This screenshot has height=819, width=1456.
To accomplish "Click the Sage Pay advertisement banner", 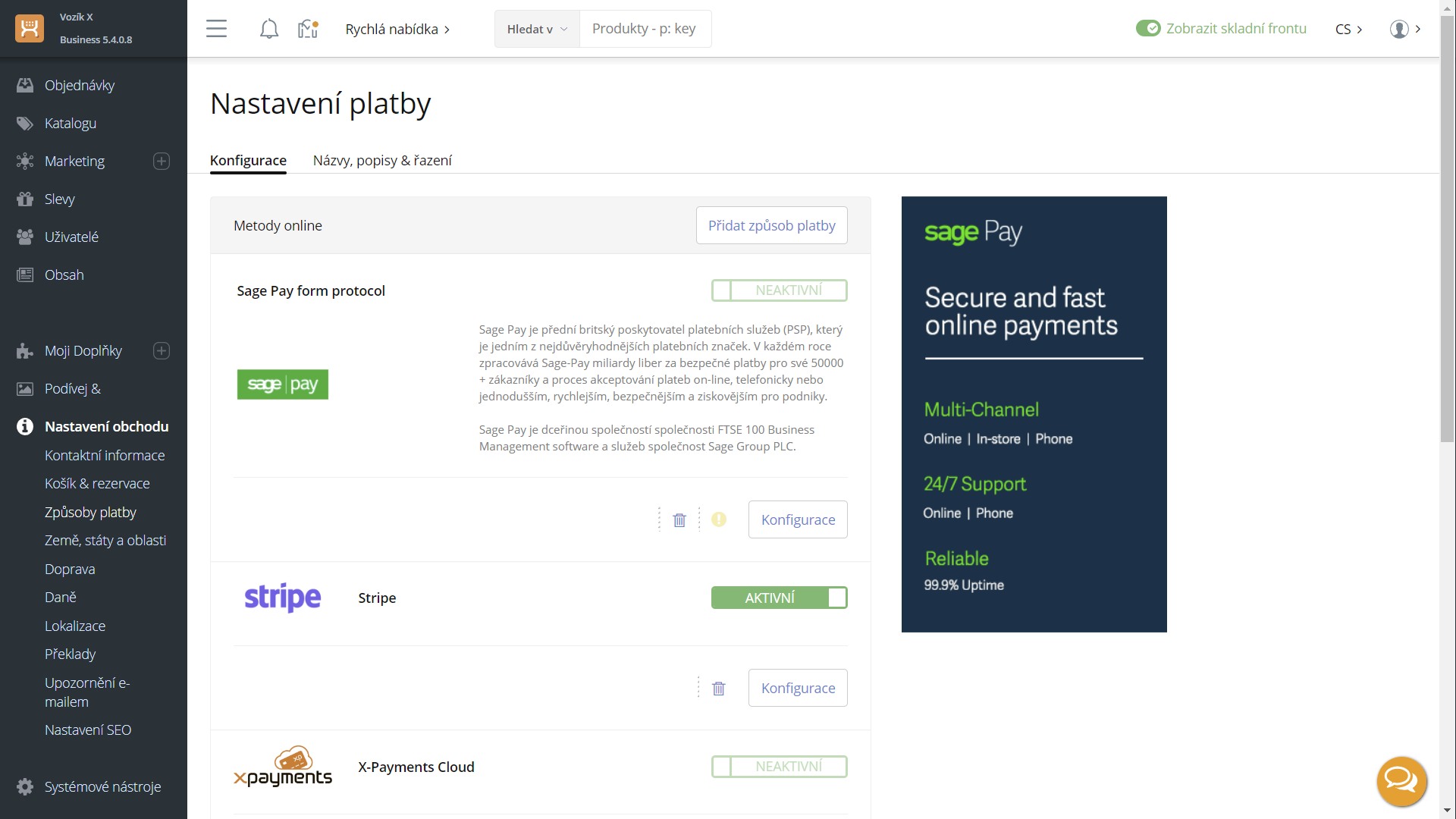I will tap(1034, 414).
